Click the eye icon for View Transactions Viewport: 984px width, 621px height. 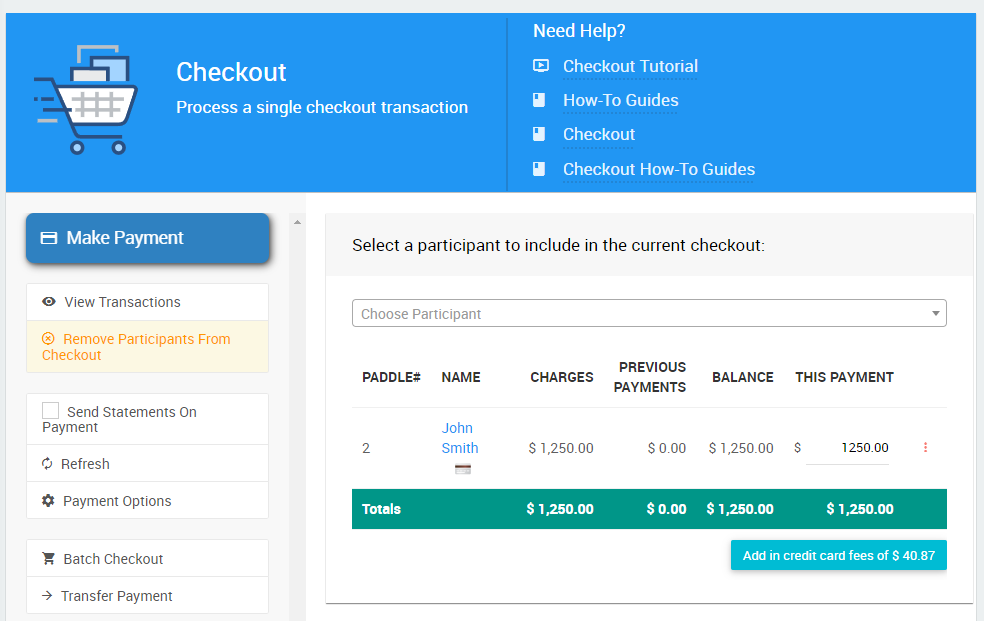coord(48,302)
